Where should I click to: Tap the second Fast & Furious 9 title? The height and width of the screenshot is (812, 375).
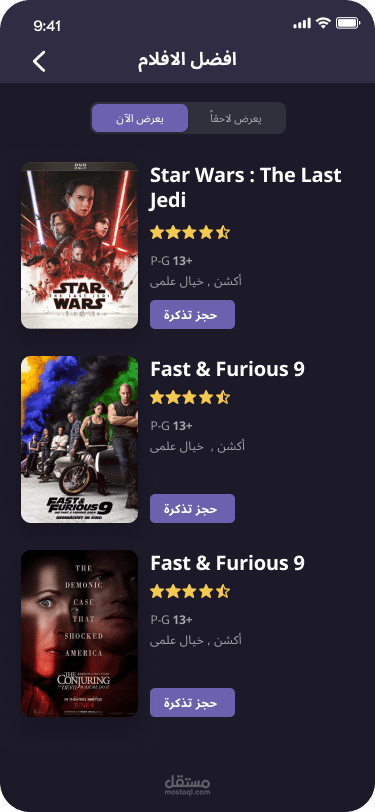pos(227,563)
